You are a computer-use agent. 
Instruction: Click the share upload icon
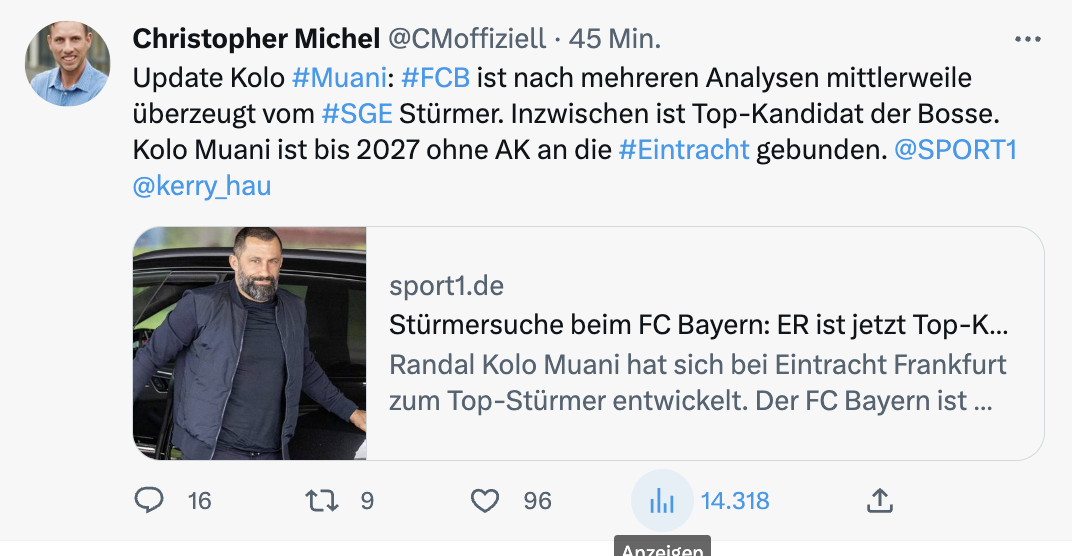coord(879,500)
